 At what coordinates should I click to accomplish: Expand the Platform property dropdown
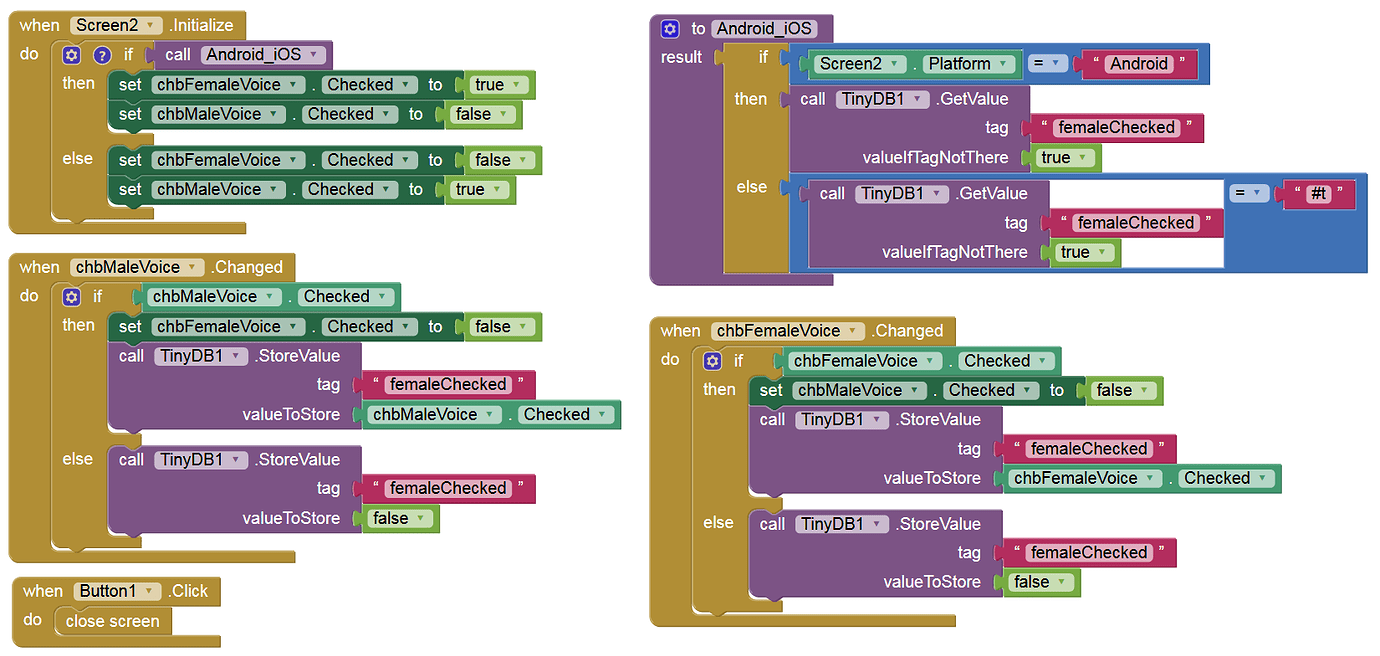coord(1002,64)
